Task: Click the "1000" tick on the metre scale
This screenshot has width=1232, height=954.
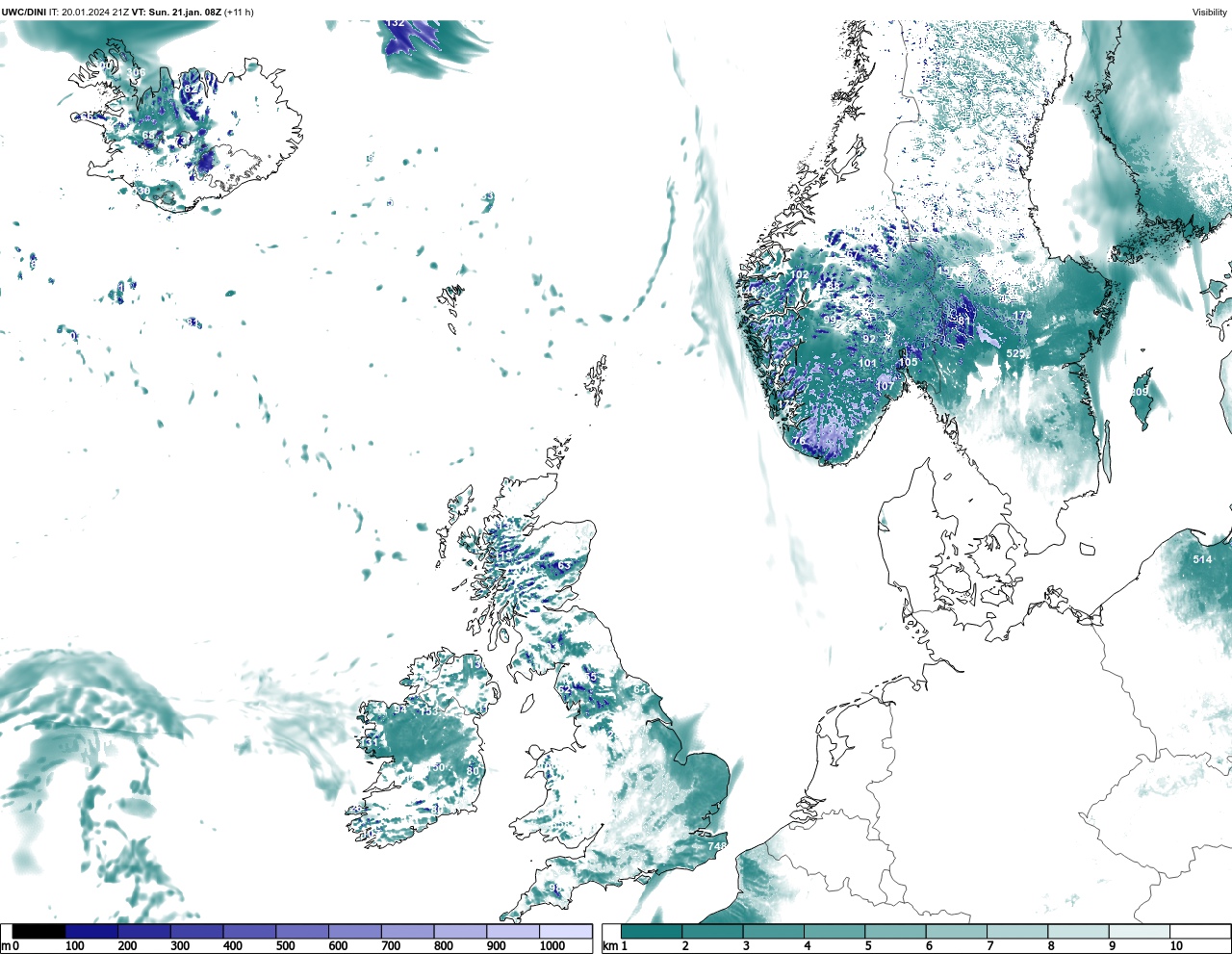Action: tap(552, 946)
